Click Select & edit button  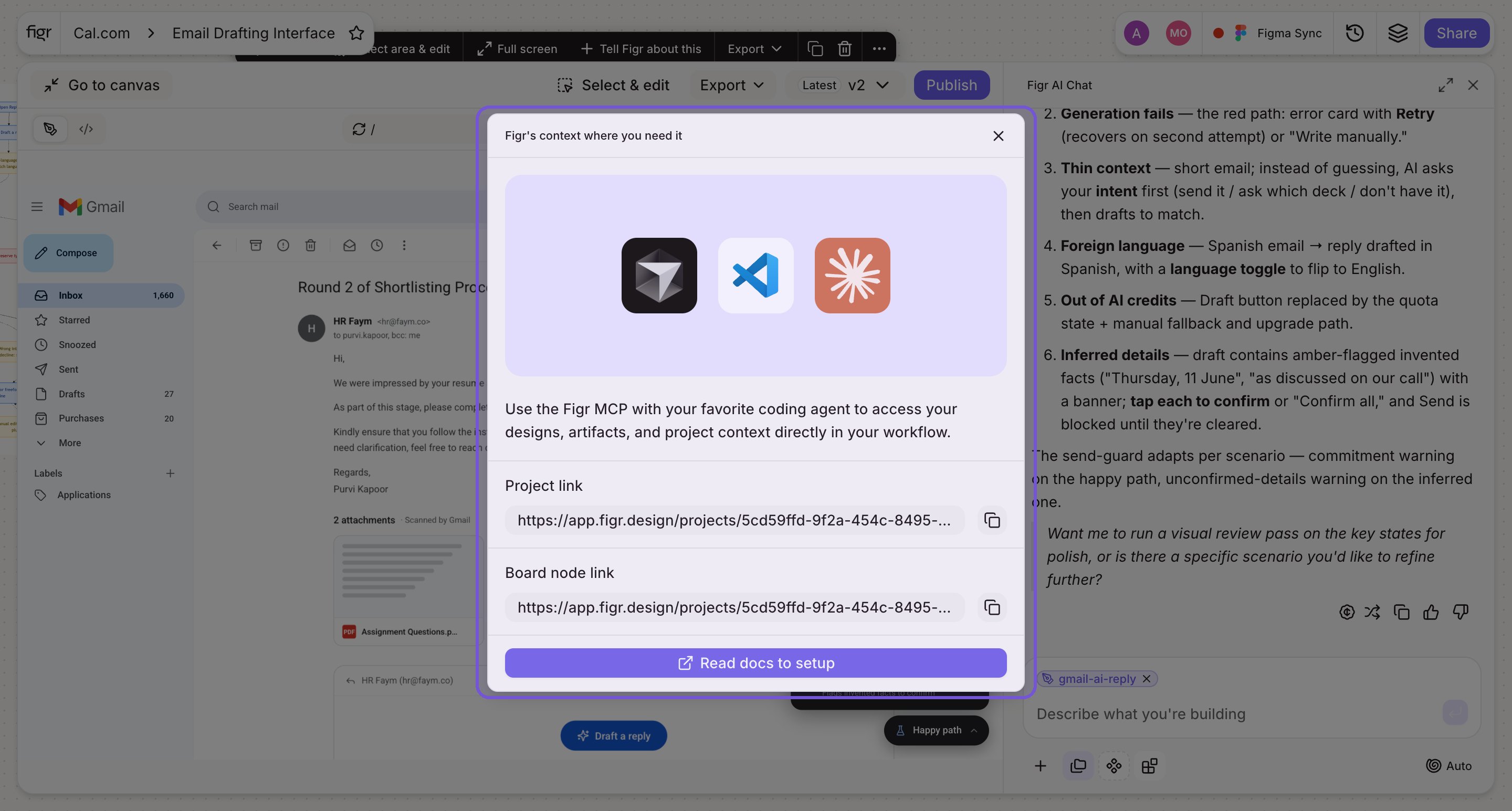(613, 85)
